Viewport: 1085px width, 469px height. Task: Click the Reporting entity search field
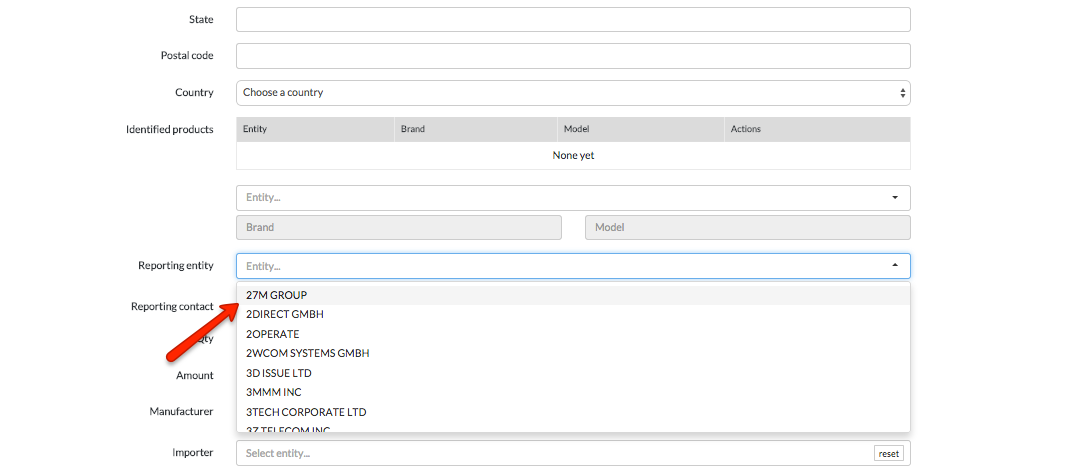[x=560, y=266]
